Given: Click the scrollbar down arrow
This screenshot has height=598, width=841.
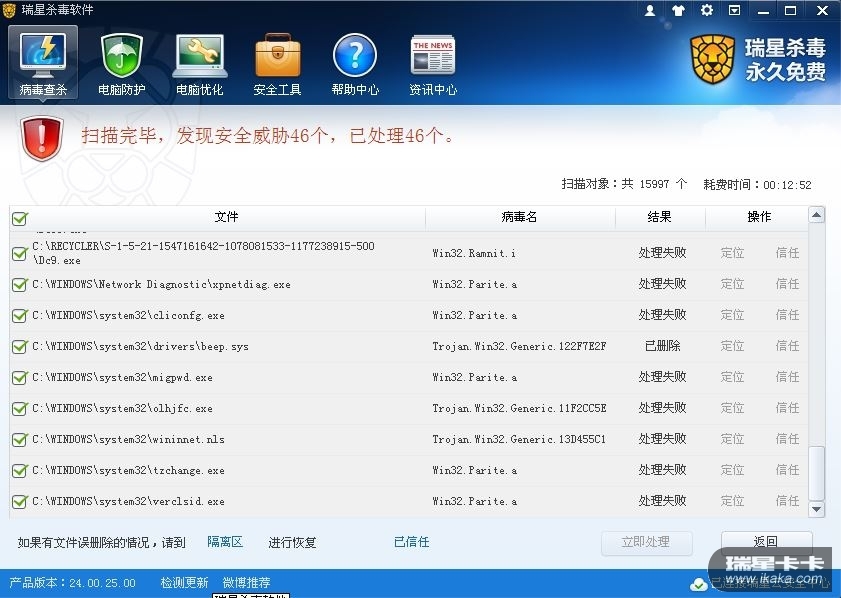Looking at the screenshot, I should 816,509.
